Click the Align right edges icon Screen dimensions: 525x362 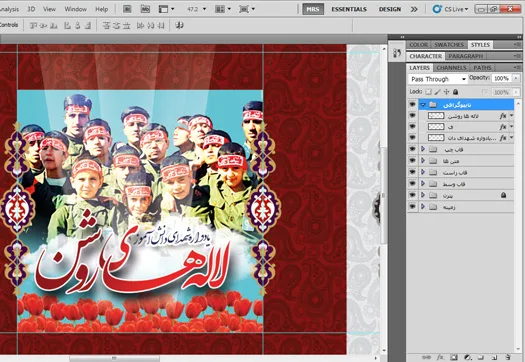(x=88, y=25)
